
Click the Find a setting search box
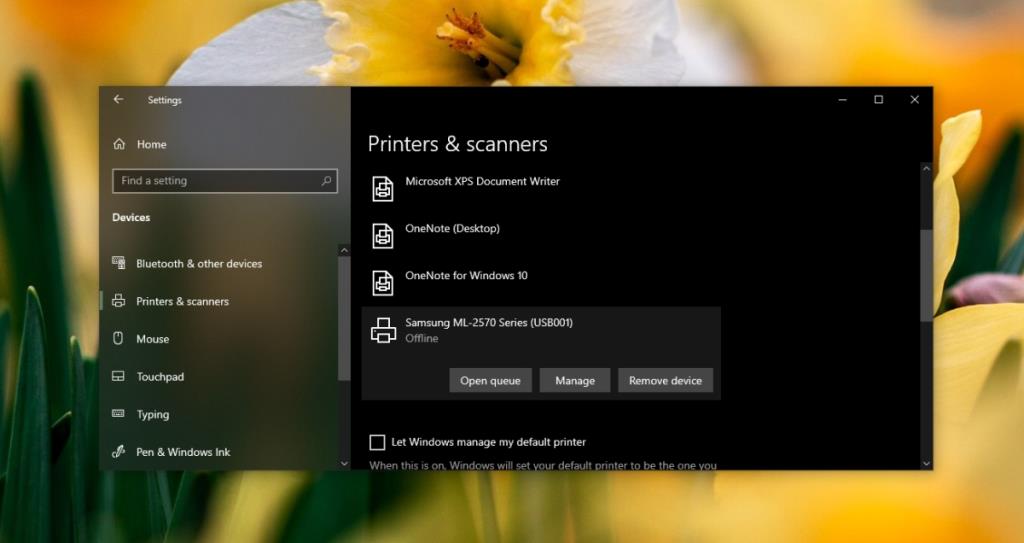(x=215, y=181)
